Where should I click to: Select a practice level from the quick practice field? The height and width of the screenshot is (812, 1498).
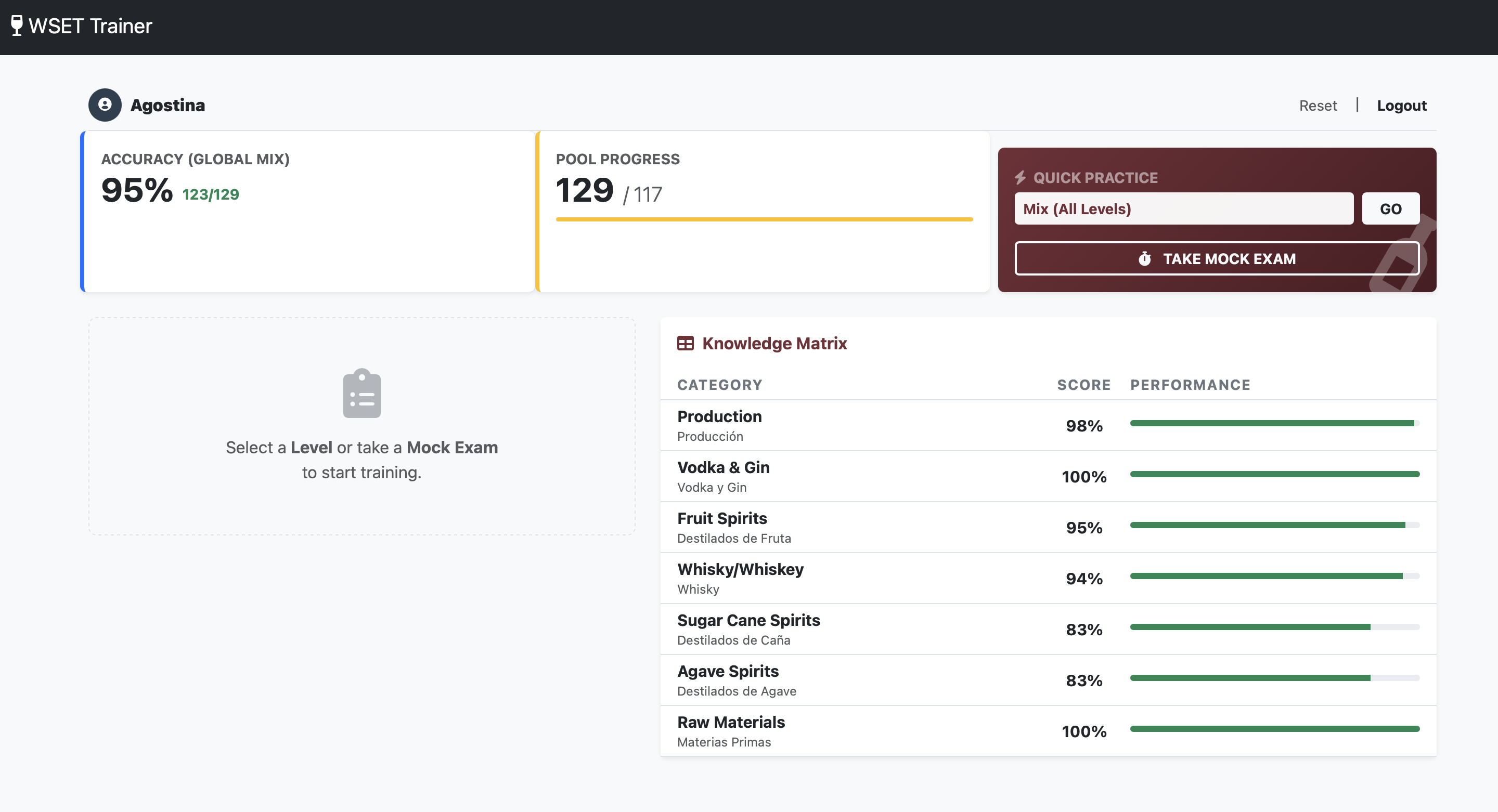(1184, 208)
